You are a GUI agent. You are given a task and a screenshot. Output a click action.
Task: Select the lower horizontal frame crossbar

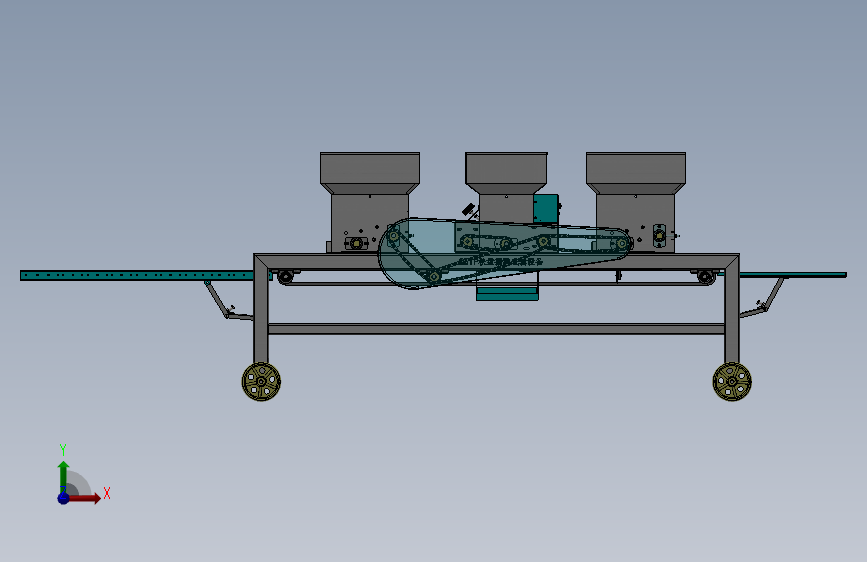point(496,329)
